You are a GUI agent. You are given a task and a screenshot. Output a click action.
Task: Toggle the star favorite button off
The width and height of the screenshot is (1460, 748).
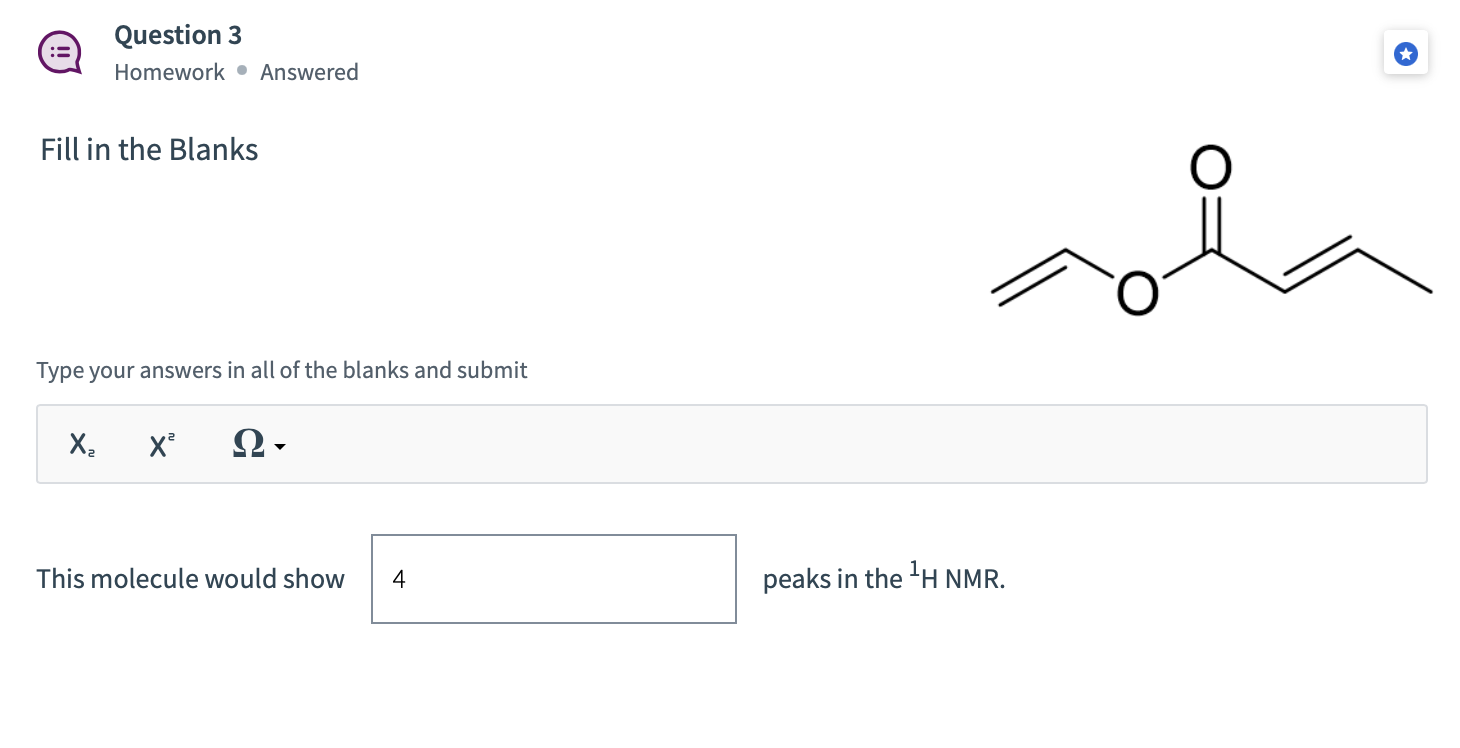point(1406,53)
